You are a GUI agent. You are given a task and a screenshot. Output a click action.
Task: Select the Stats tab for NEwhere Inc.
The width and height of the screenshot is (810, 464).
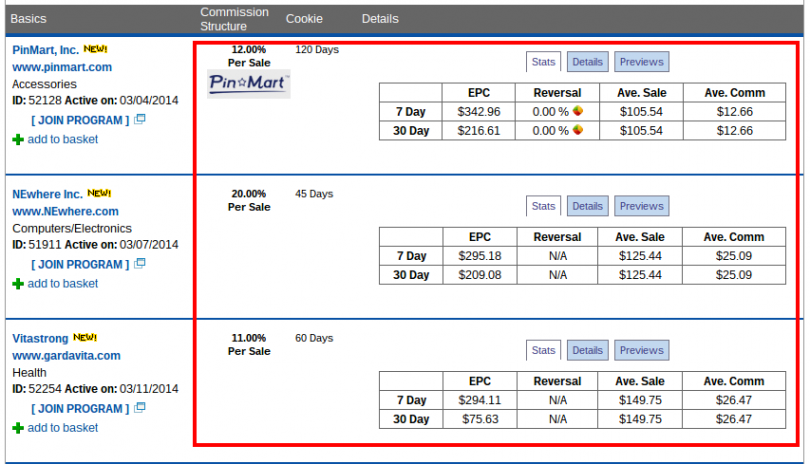(543, 206)
